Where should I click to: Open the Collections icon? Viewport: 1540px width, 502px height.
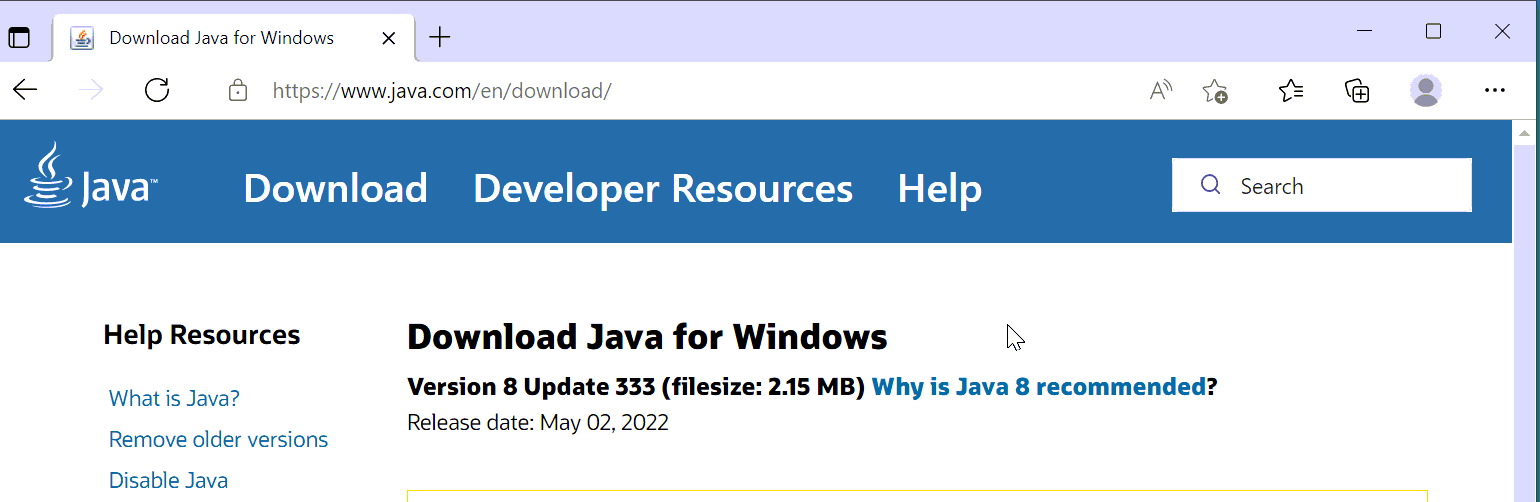pyautogui.click(x=1357, y=91)
